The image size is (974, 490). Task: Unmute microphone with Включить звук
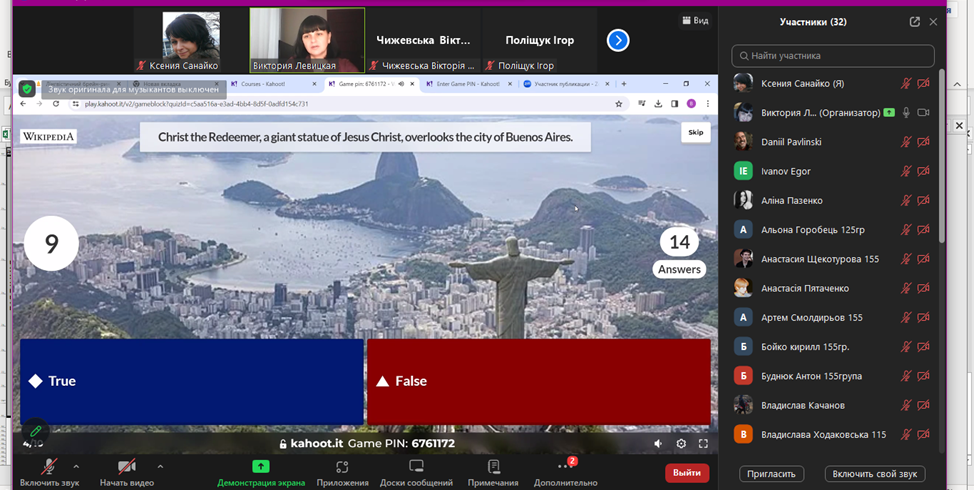tap(48, 467)
